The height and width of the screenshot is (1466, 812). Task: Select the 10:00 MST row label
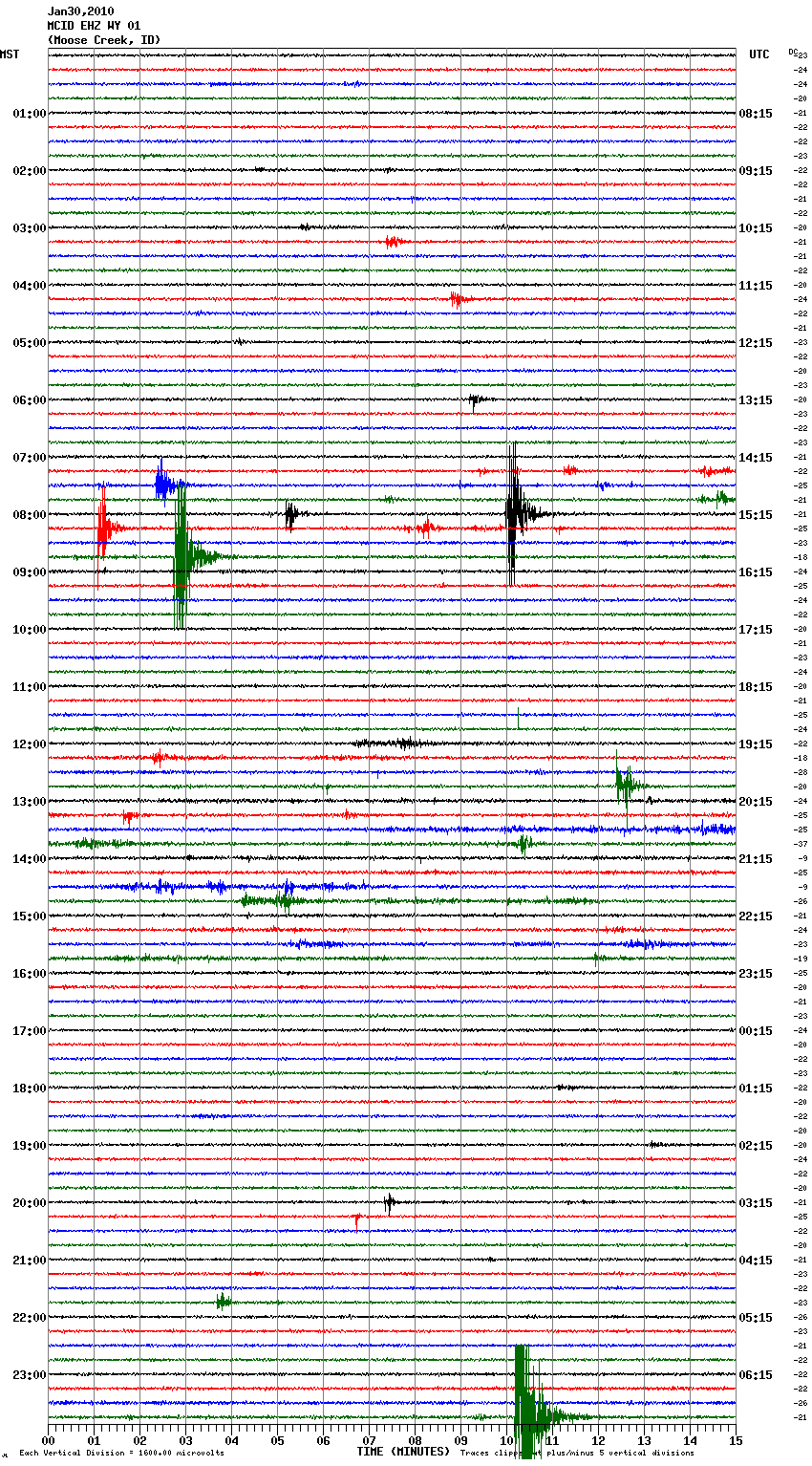tap(29, 630)
